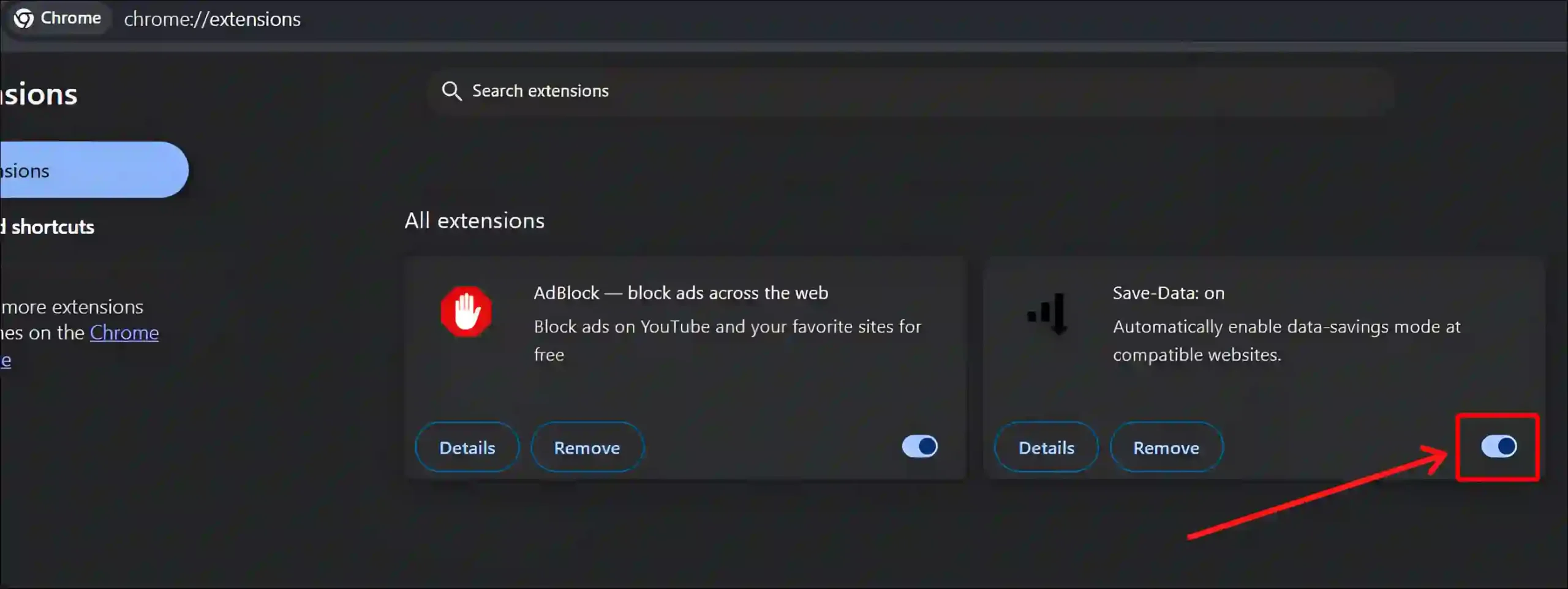Click the "Block ads on YouTube" description
The width and height of the screenshot is (1568, 589).
(x=727, y=340)
